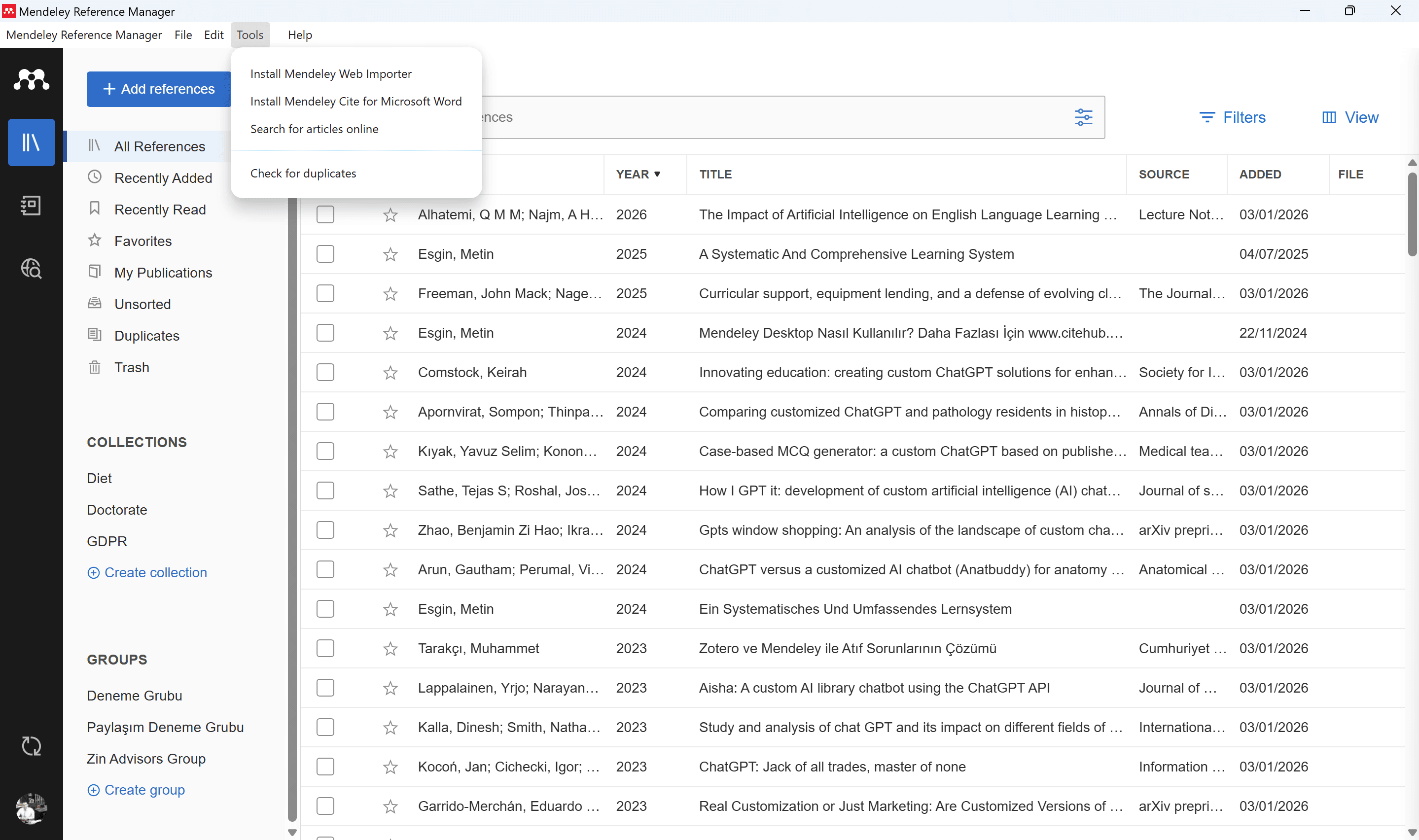Tick the Apornvirat, Sompon row checkbox
1419x840 pixels.
325,412
